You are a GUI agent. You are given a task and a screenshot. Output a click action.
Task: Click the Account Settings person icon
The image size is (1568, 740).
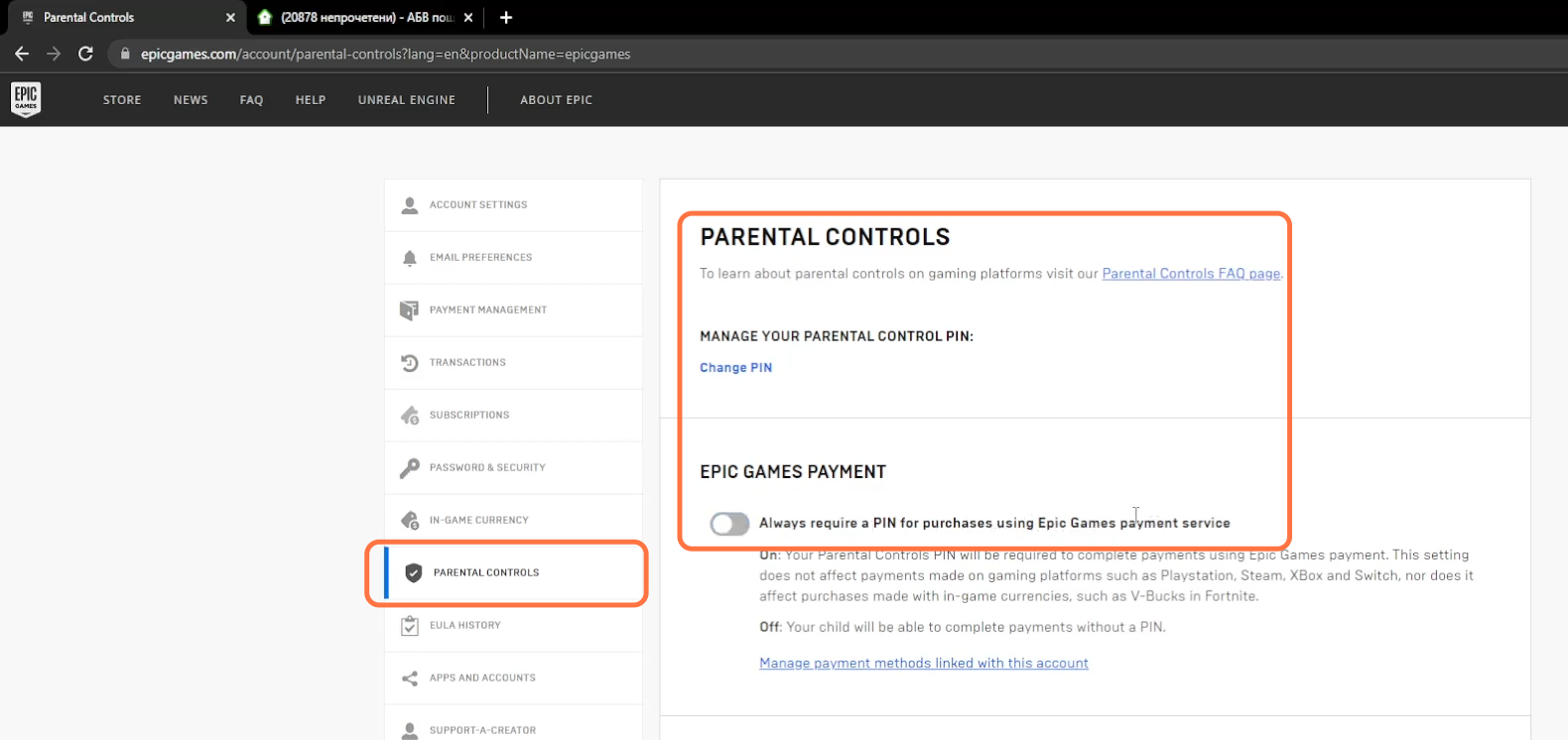pyautogui.click(x=410, y=205)
